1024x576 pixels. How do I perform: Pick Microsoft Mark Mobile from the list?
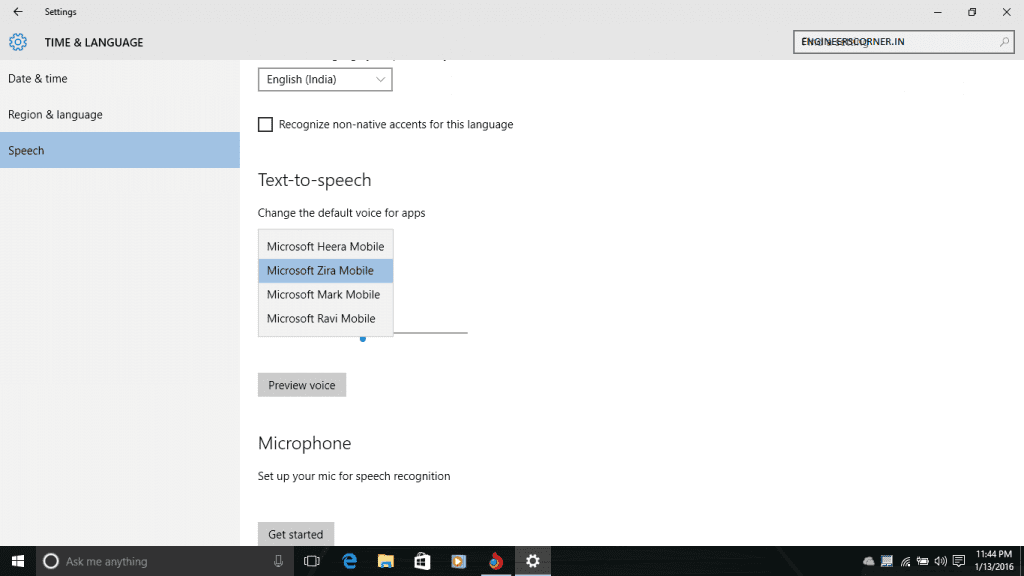click(323, 294)
